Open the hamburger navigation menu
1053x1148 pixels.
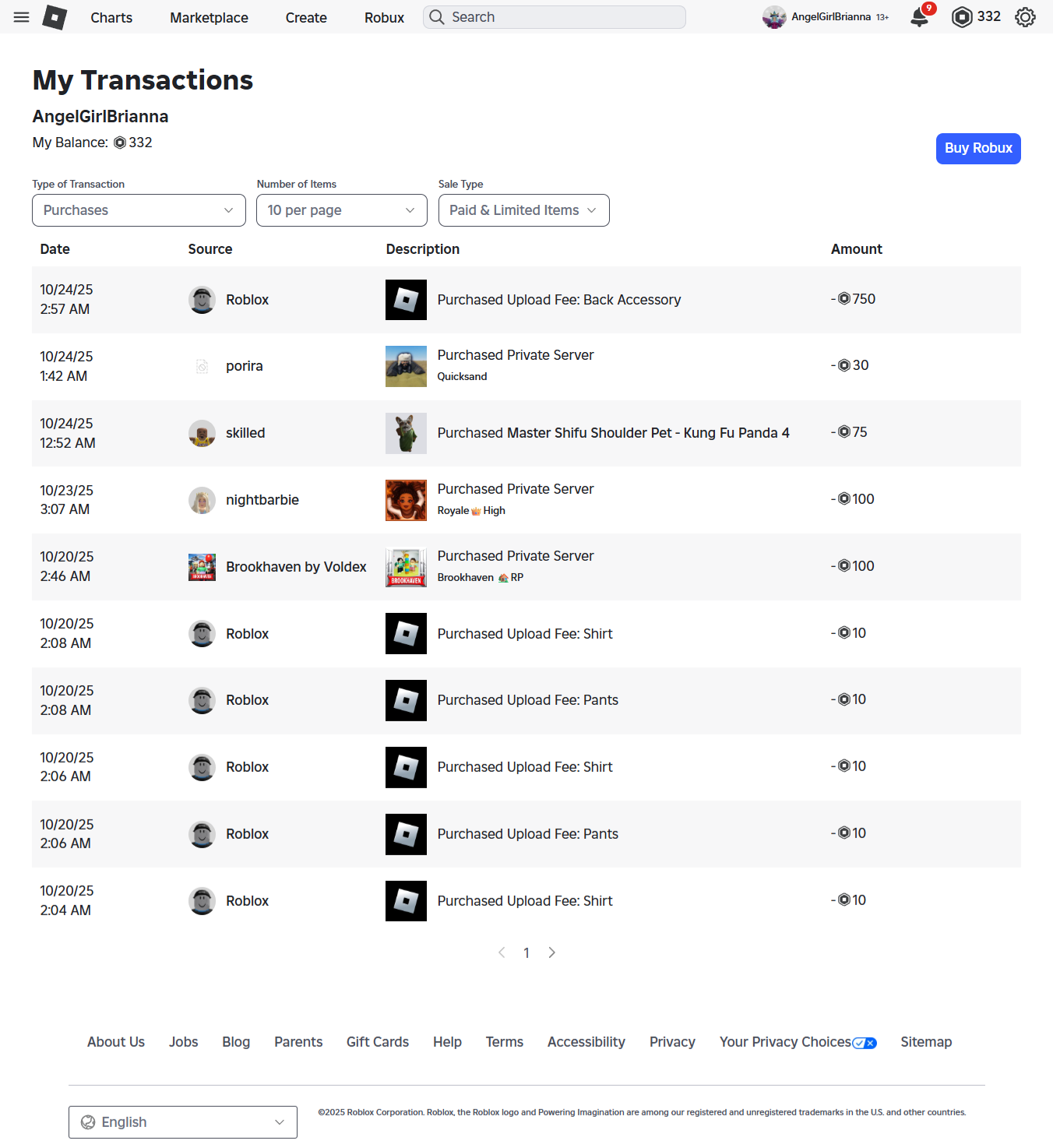tap(21, 17)
